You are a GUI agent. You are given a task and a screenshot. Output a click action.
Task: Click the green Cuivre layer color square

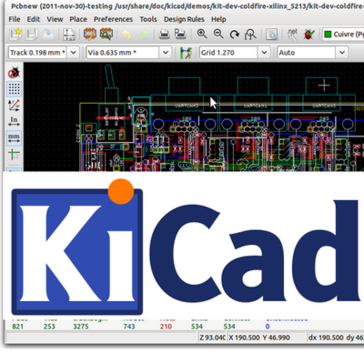click(328, 34)
